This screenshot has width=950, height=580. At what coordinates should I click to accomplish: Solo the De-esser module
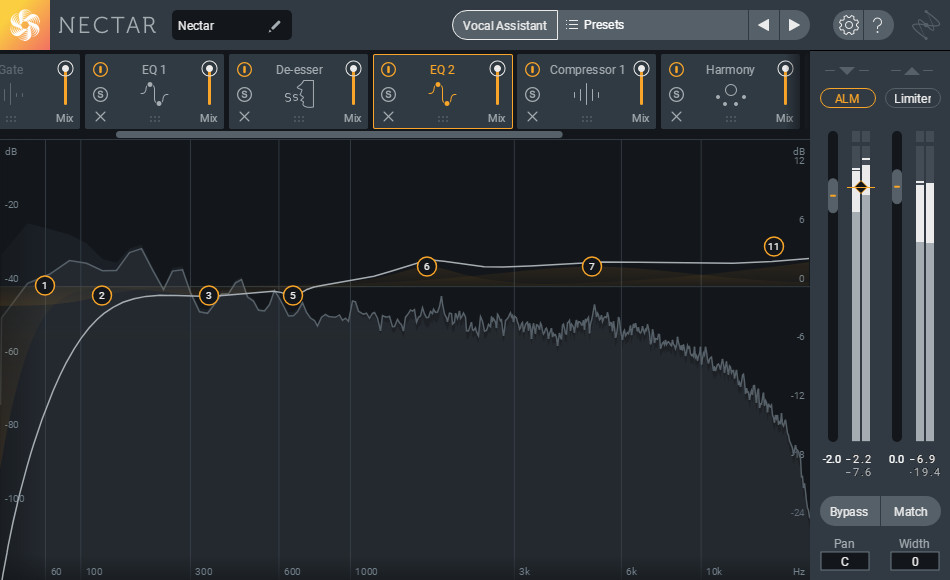coord(244,95)
